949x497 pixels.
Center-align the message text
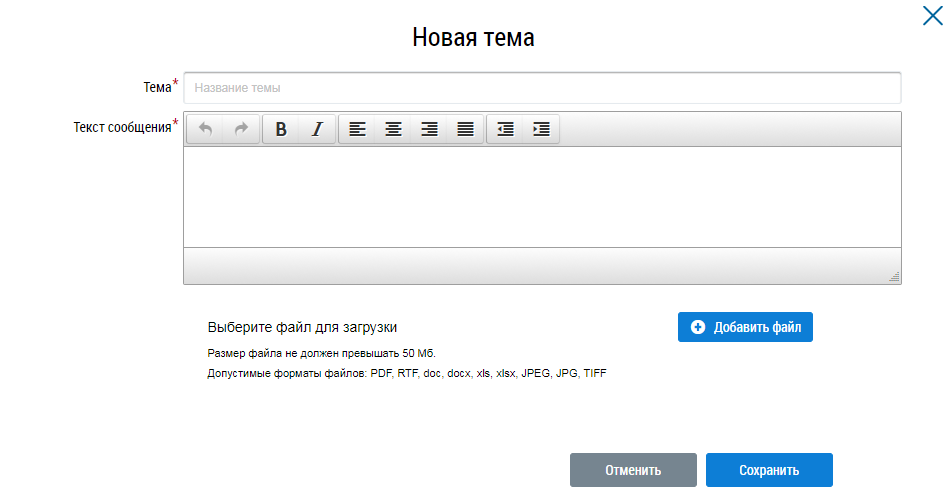[393, 129]
